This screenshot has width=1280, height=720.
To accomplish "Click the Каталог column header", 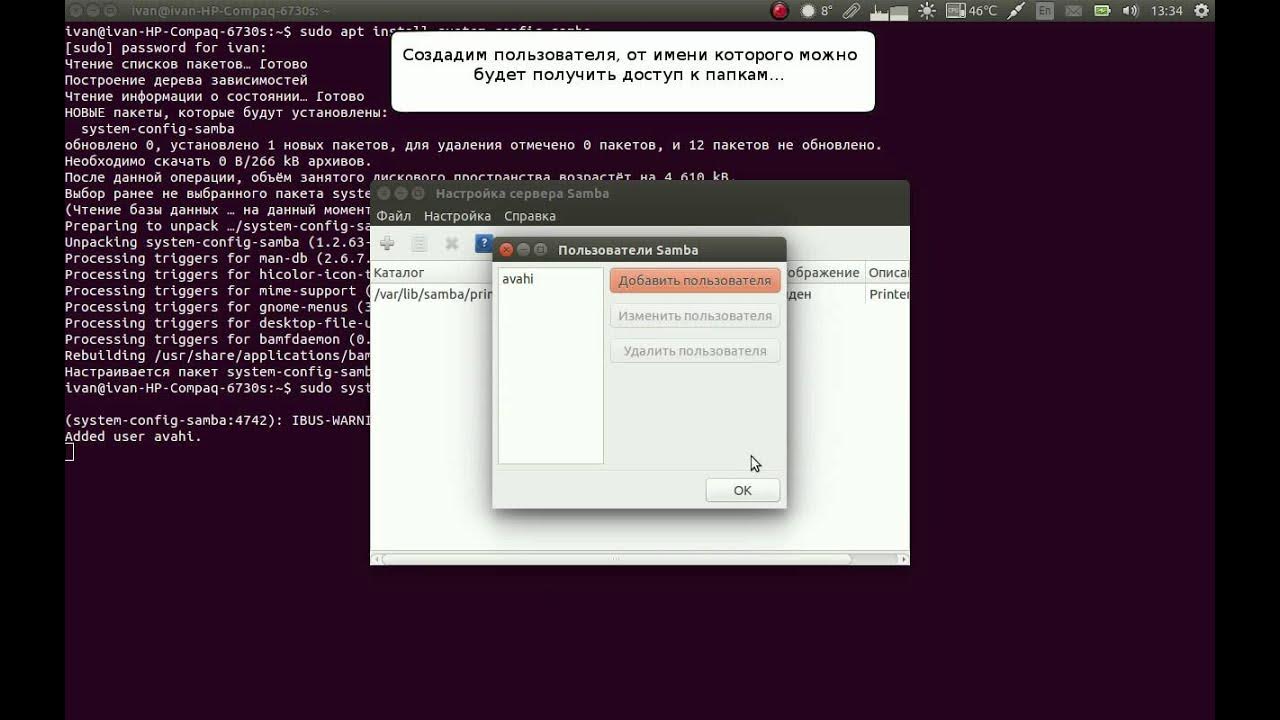I will tap(431, 273).
